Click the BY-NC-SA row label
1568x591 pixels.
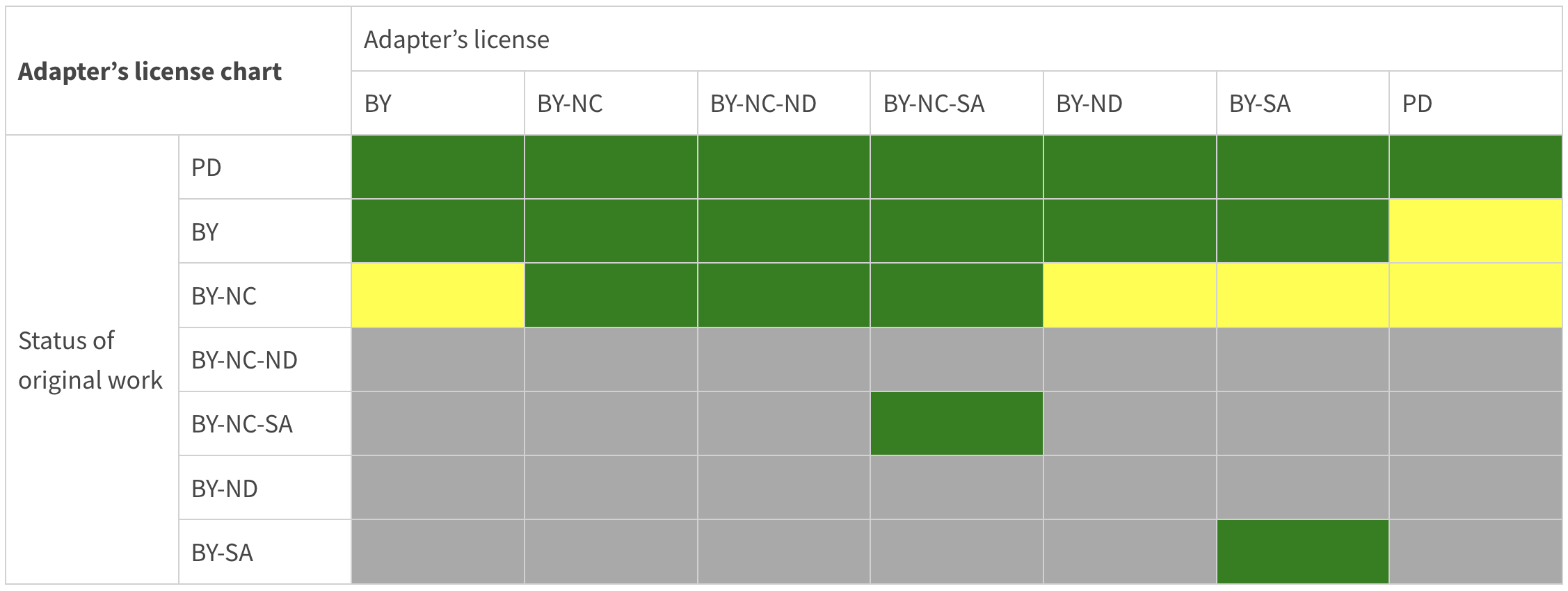click(x=241, y=424)
